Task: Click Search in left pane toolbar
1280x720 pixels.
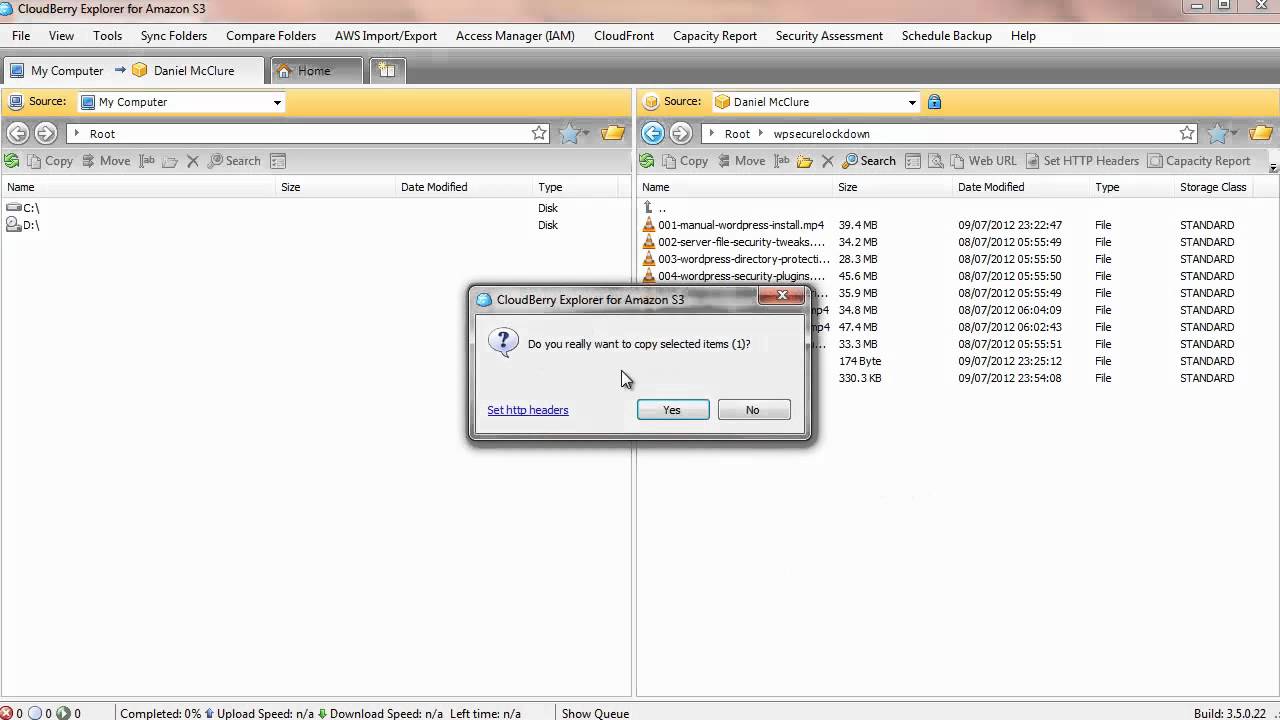Action: click(x=234, y=161)
